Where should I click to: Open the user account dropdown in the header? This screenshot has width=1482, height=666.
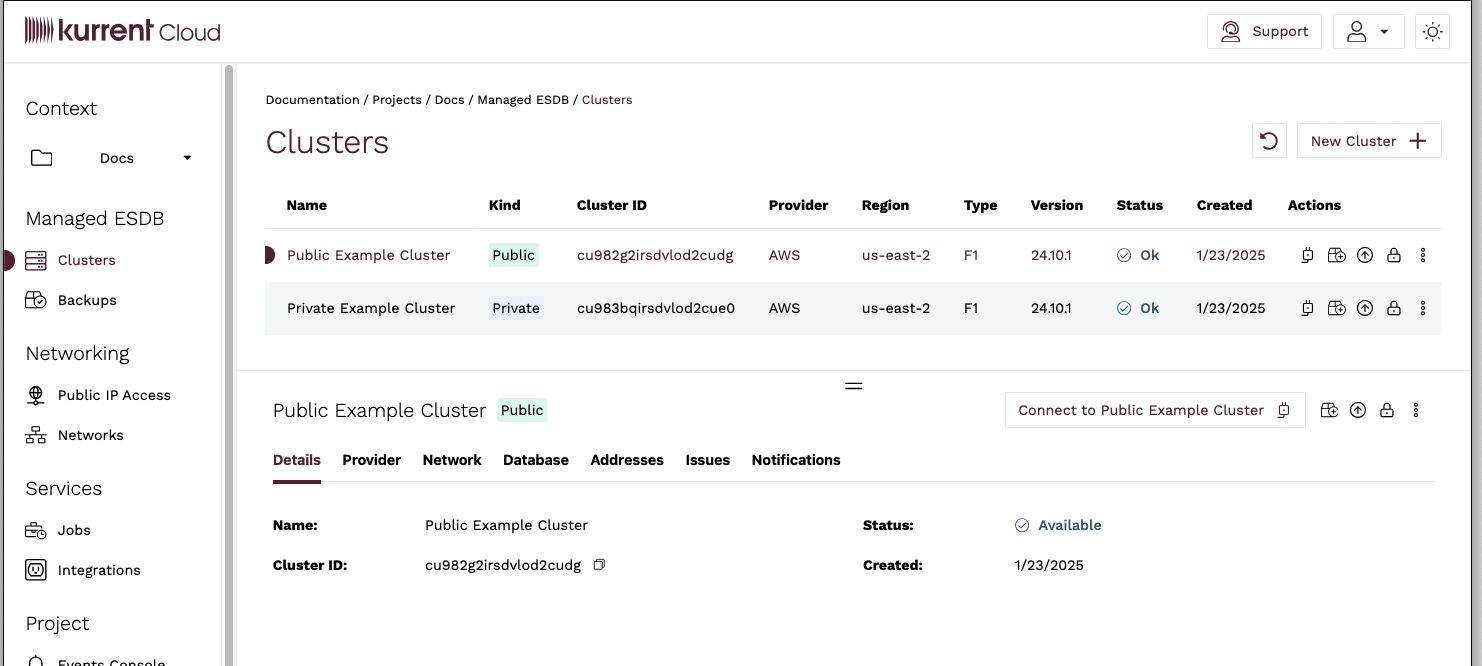coord(1368,31)
